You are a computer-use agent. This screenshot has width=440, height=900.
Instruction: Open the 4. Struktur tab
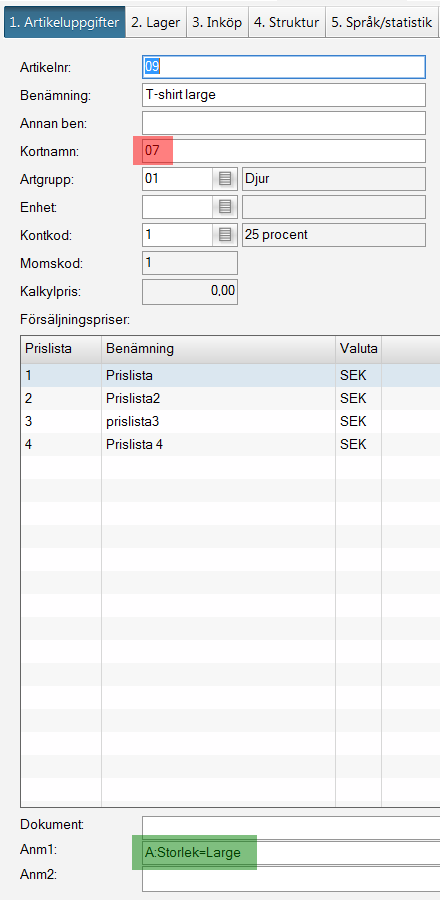(287, 22)
